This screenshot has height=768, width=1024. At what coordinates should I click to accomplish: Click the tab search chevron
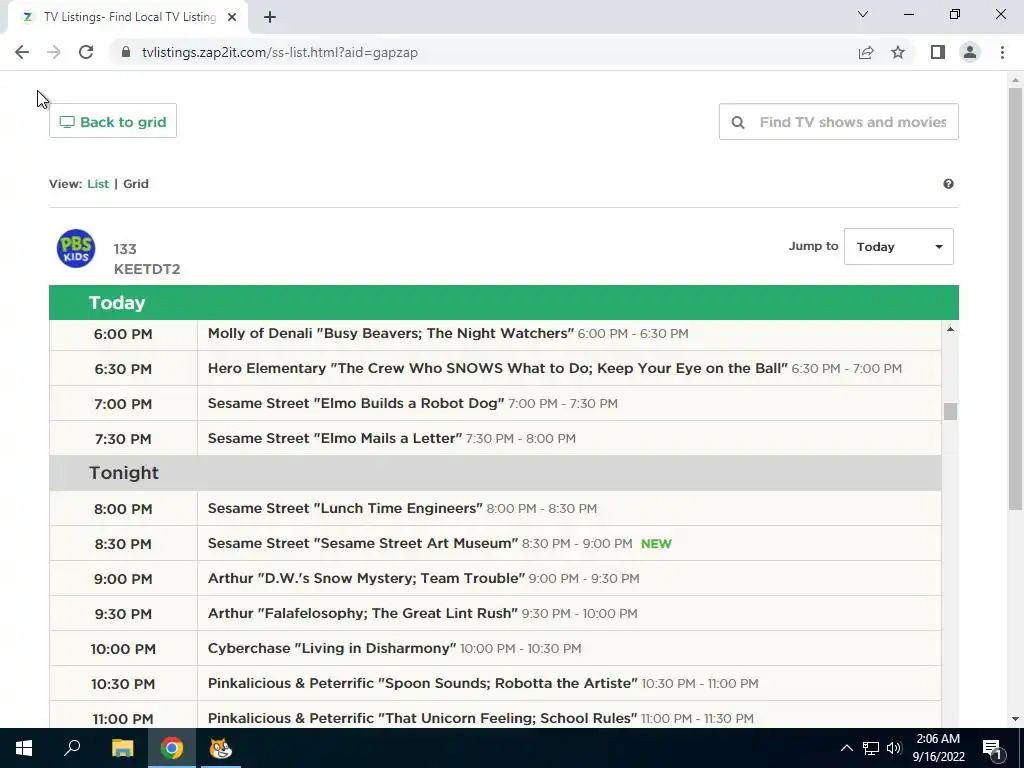(x=863, y=14)
